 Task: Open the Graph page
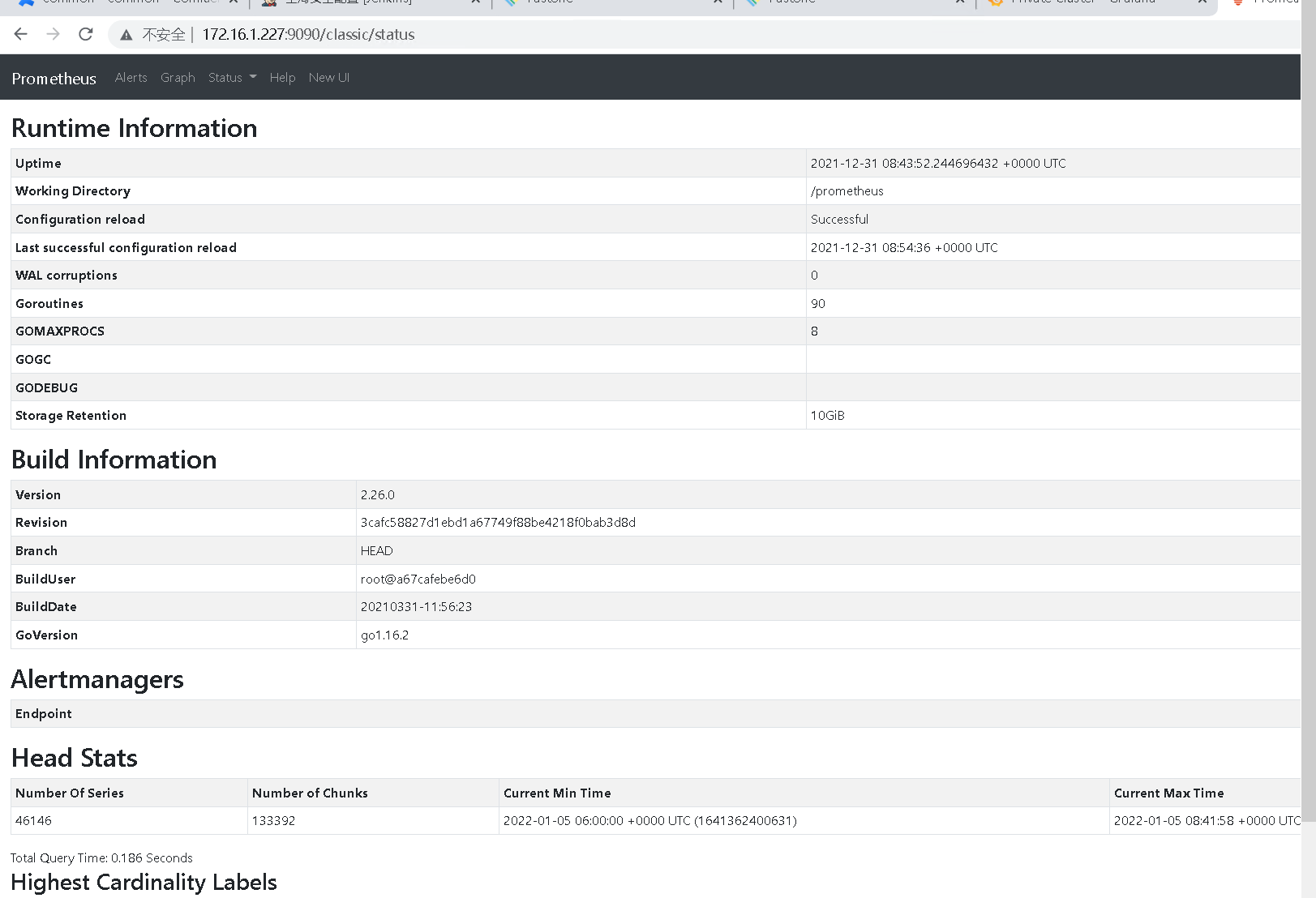(x=178, y=78)
